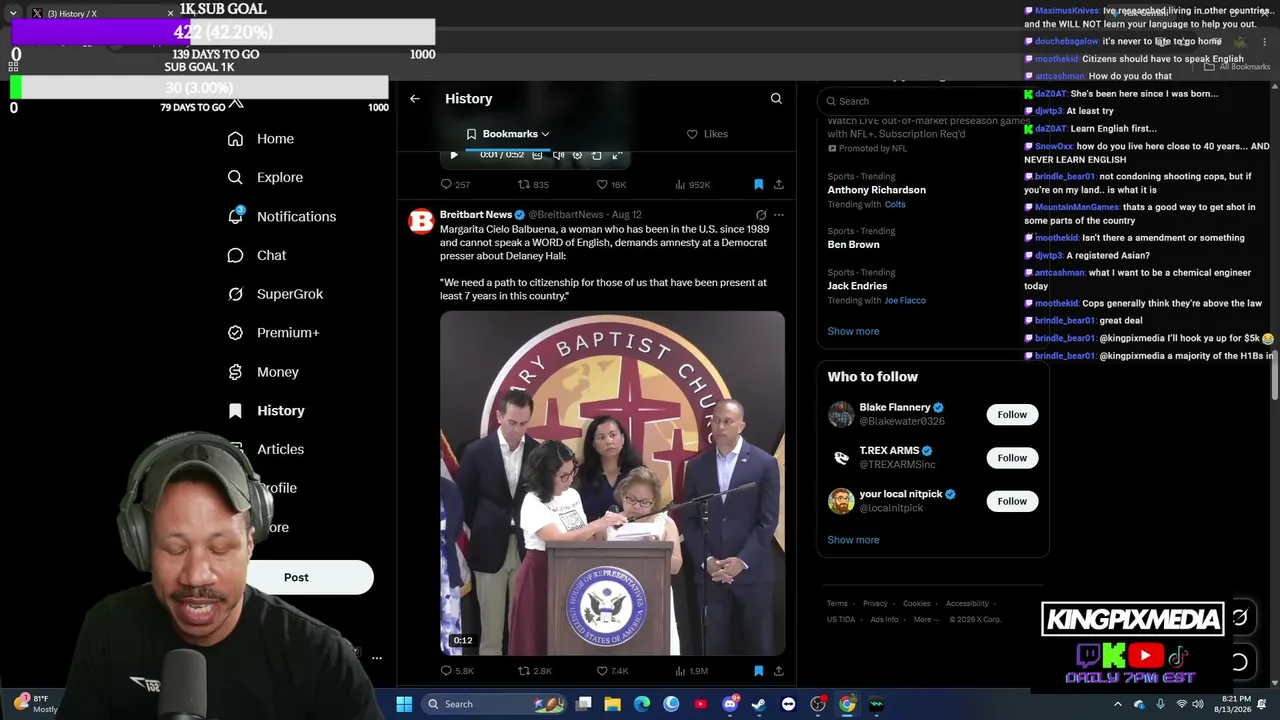The height and width of the screenshot is (720, 1280).
Task: Like the post with 16K likes
Action: coord(611,185)
